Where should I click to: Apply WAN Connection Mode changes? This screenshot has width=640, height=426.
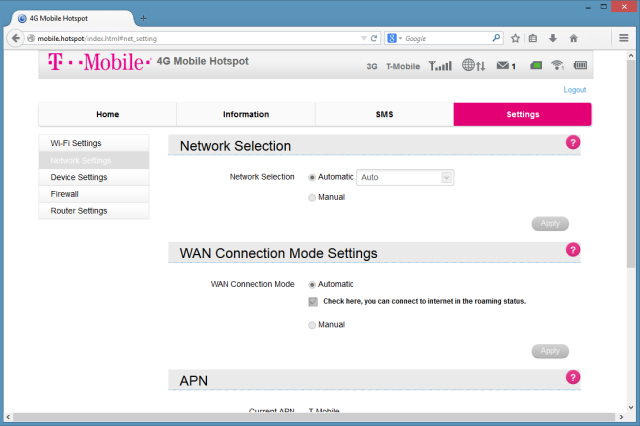click(x=550, y=351)
